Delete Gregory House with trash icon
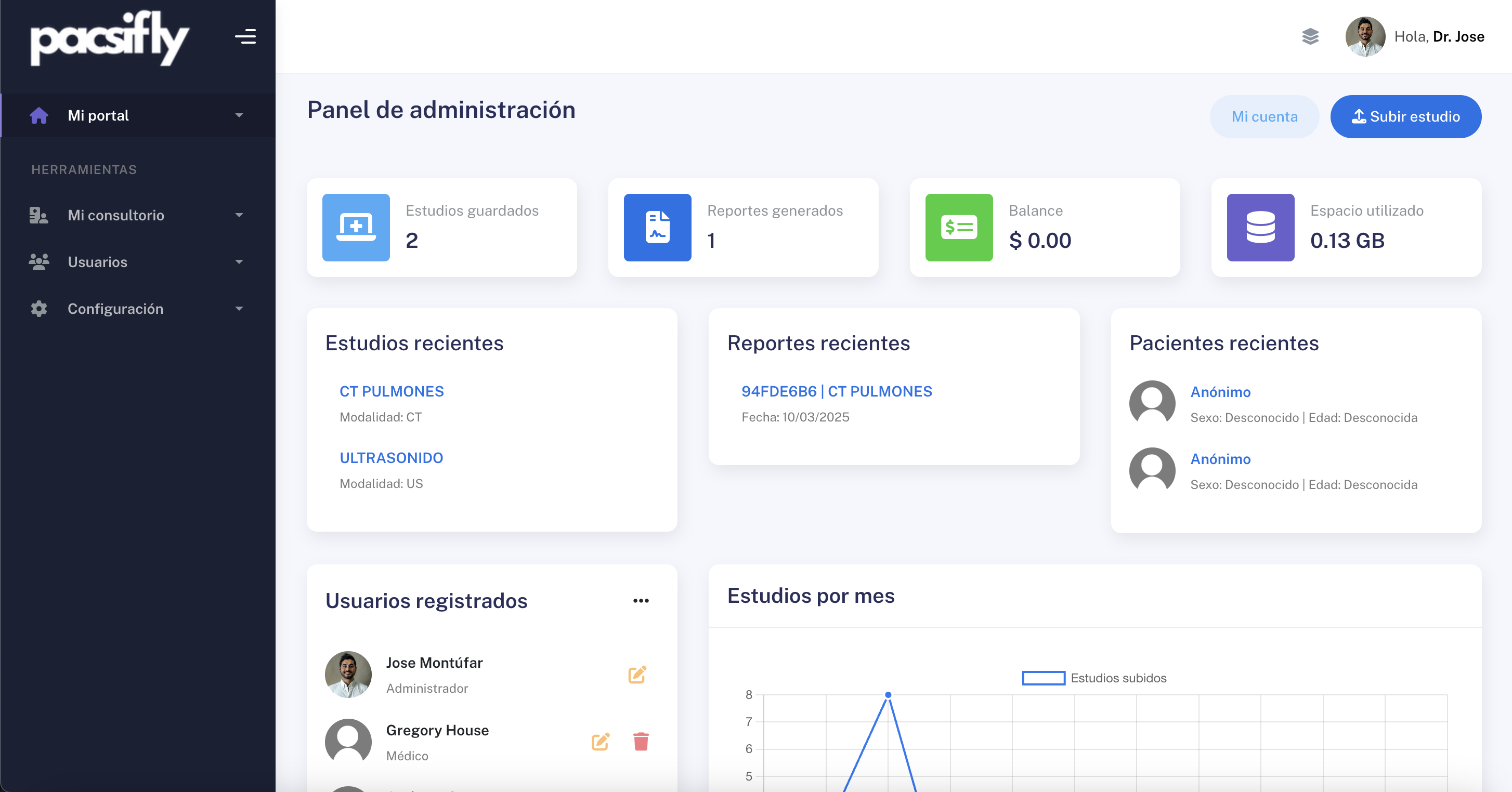The height and width of the screenshot is (792, 1512). [x=641, y=742]
